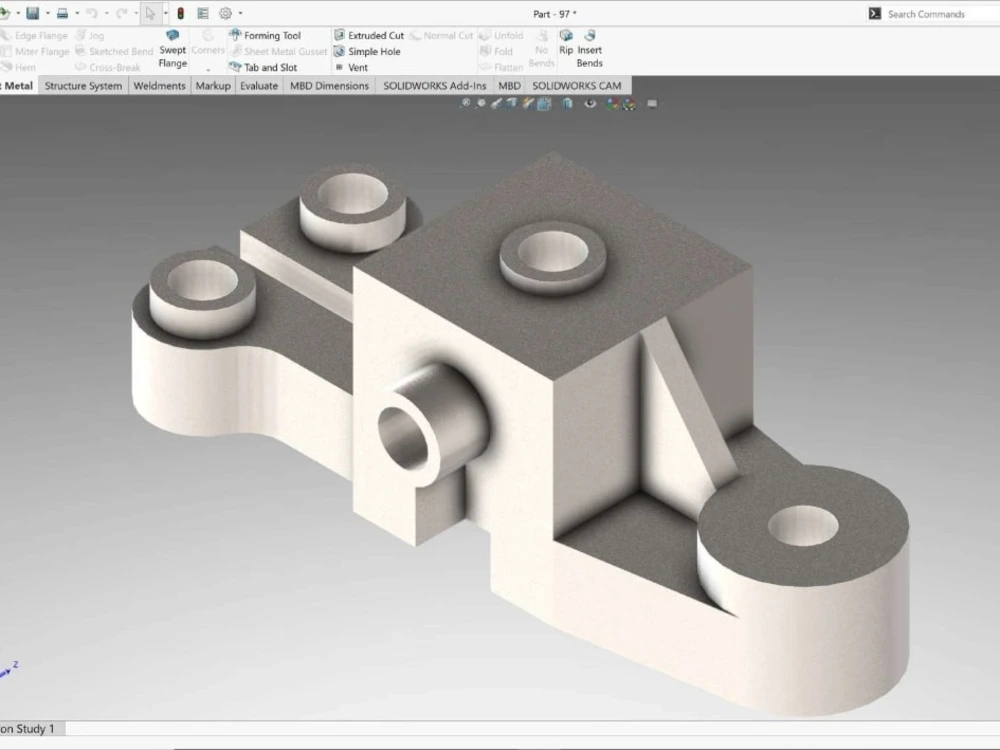Open the Display Style cube icon
Image resolution: width=1000 pixels, height=750 pixels.
pyautogui.click(x=567, y=103)
